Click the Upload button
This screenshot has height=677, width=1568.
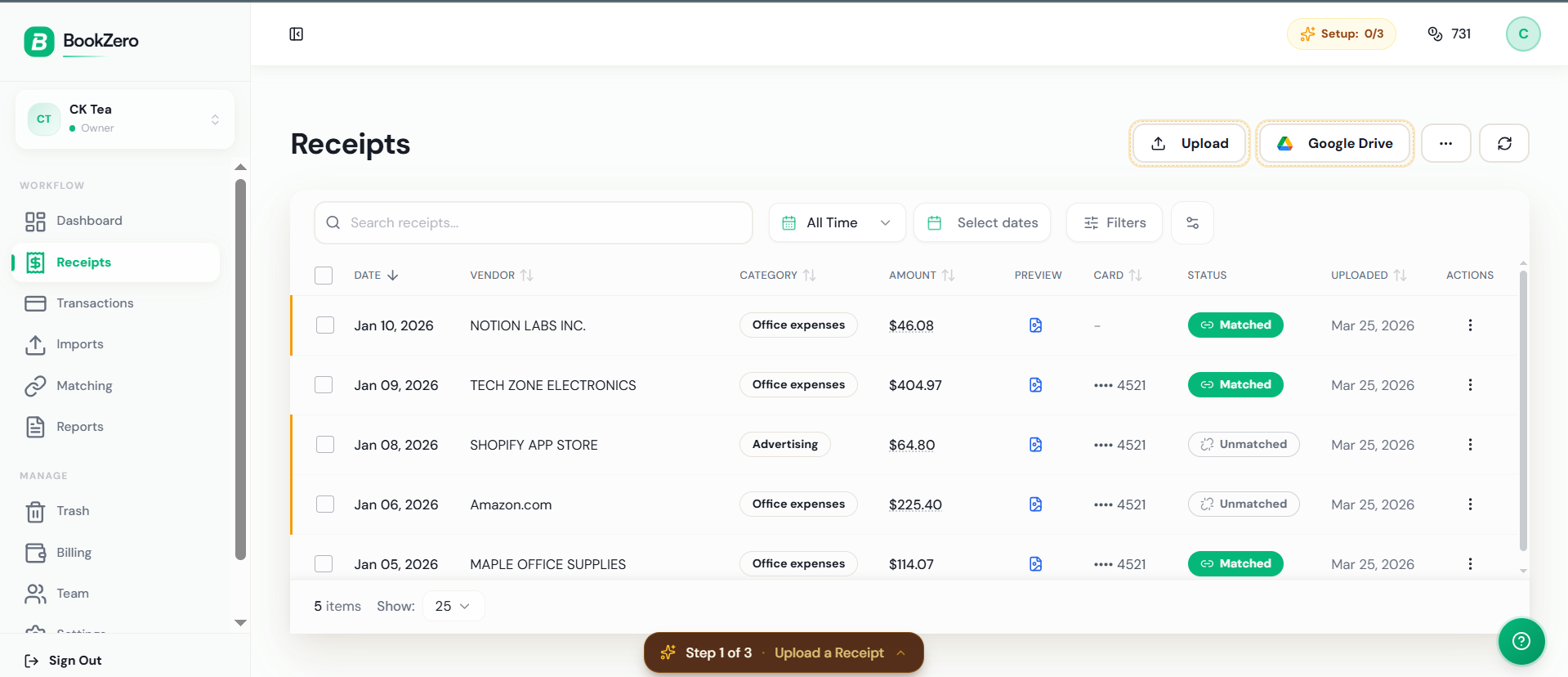tap(1190, 143)
